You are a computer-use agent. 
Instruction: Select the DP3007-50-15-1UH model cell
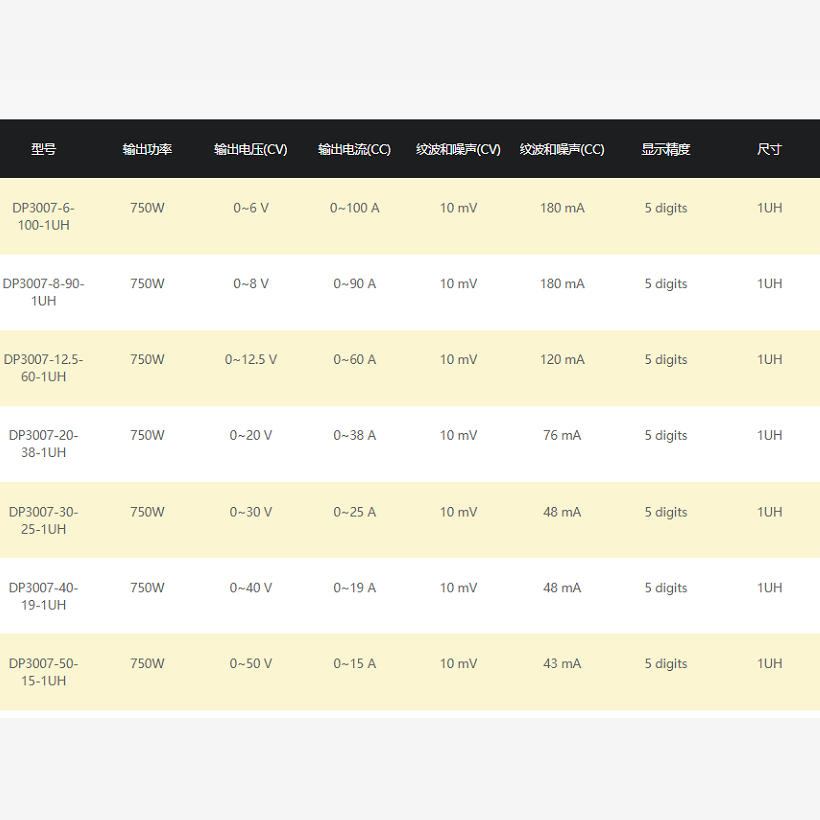pos(43,672)
